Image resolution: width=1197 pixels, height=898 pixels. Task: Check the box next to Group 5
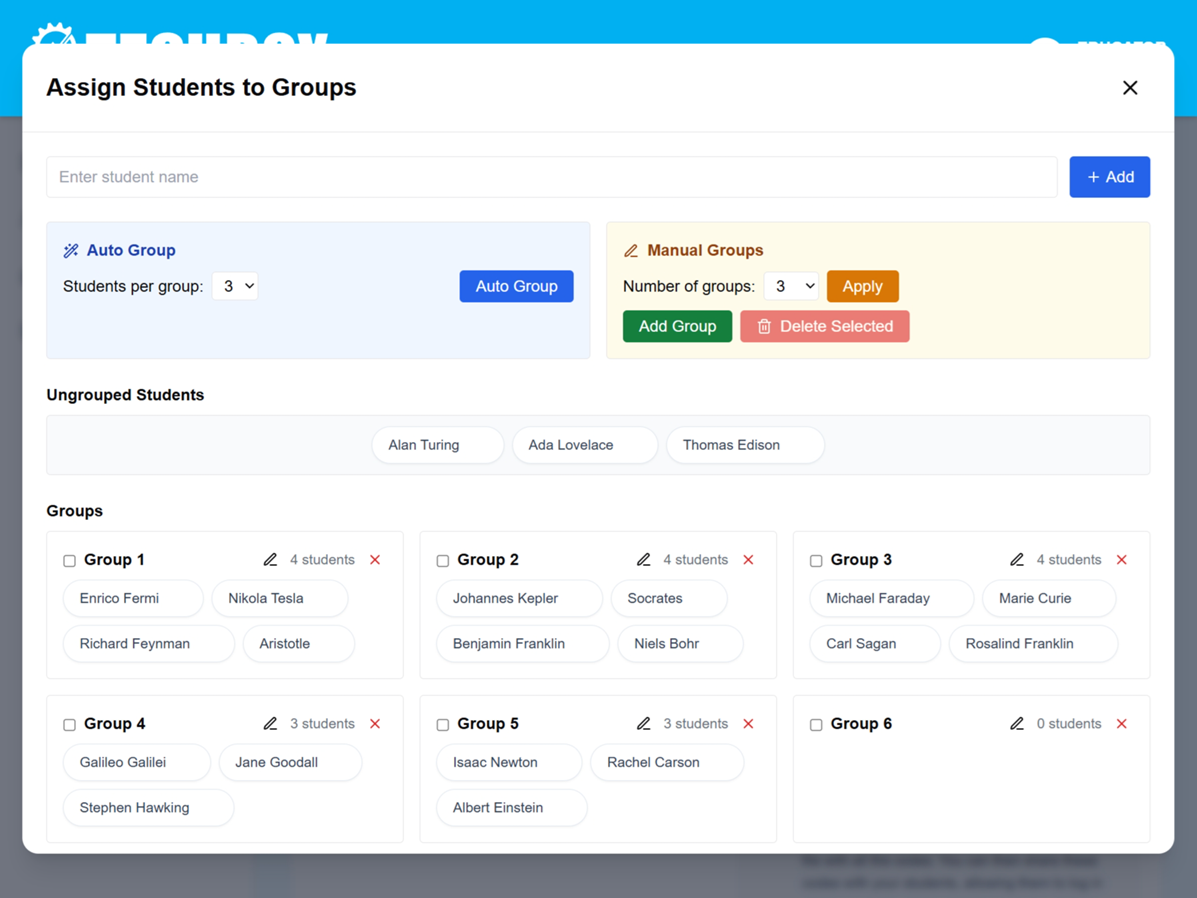(x=443, y=725)
